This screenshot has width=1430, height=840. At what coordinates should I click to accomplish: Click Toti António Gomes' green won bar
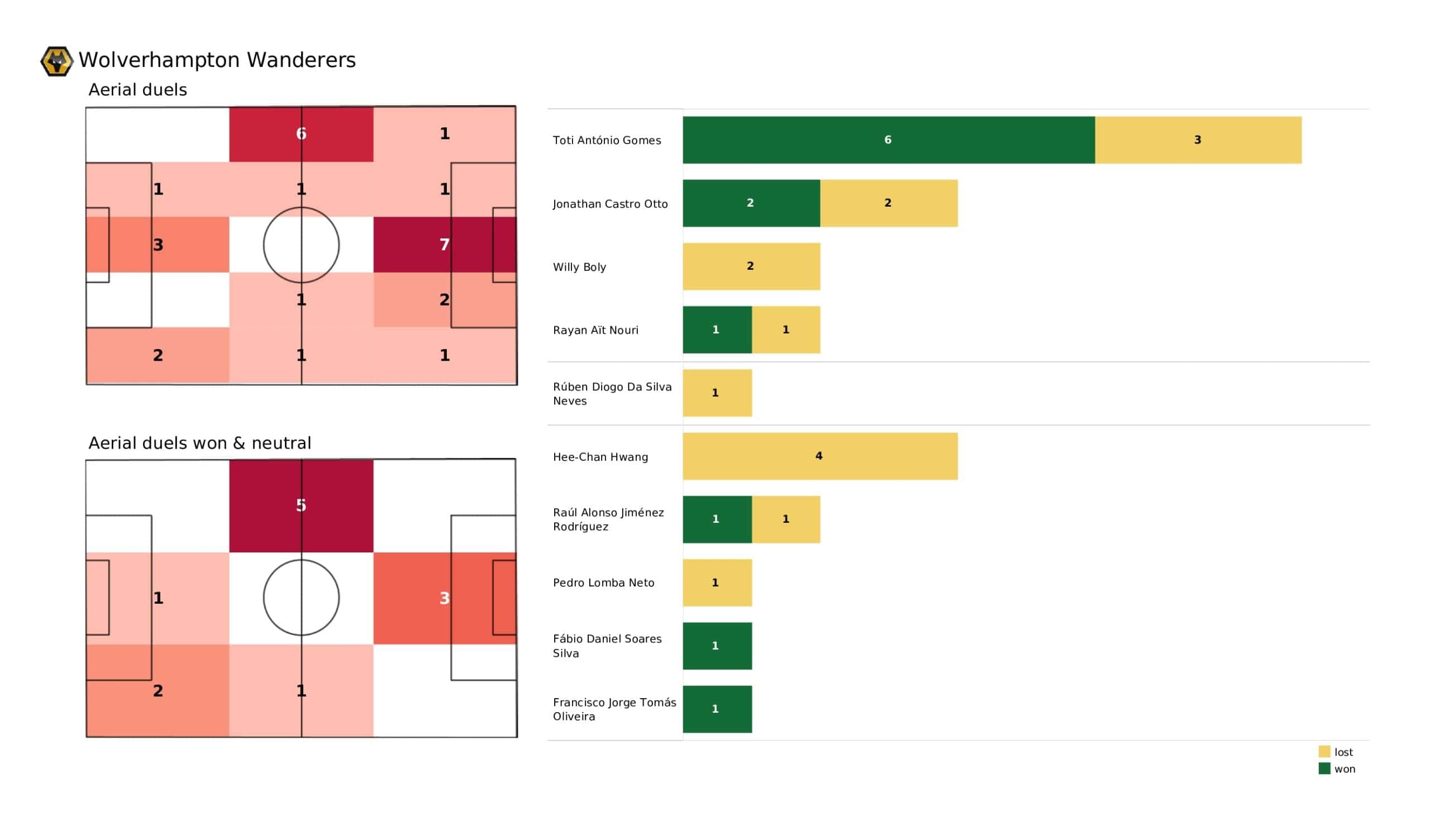pos(888,140)
